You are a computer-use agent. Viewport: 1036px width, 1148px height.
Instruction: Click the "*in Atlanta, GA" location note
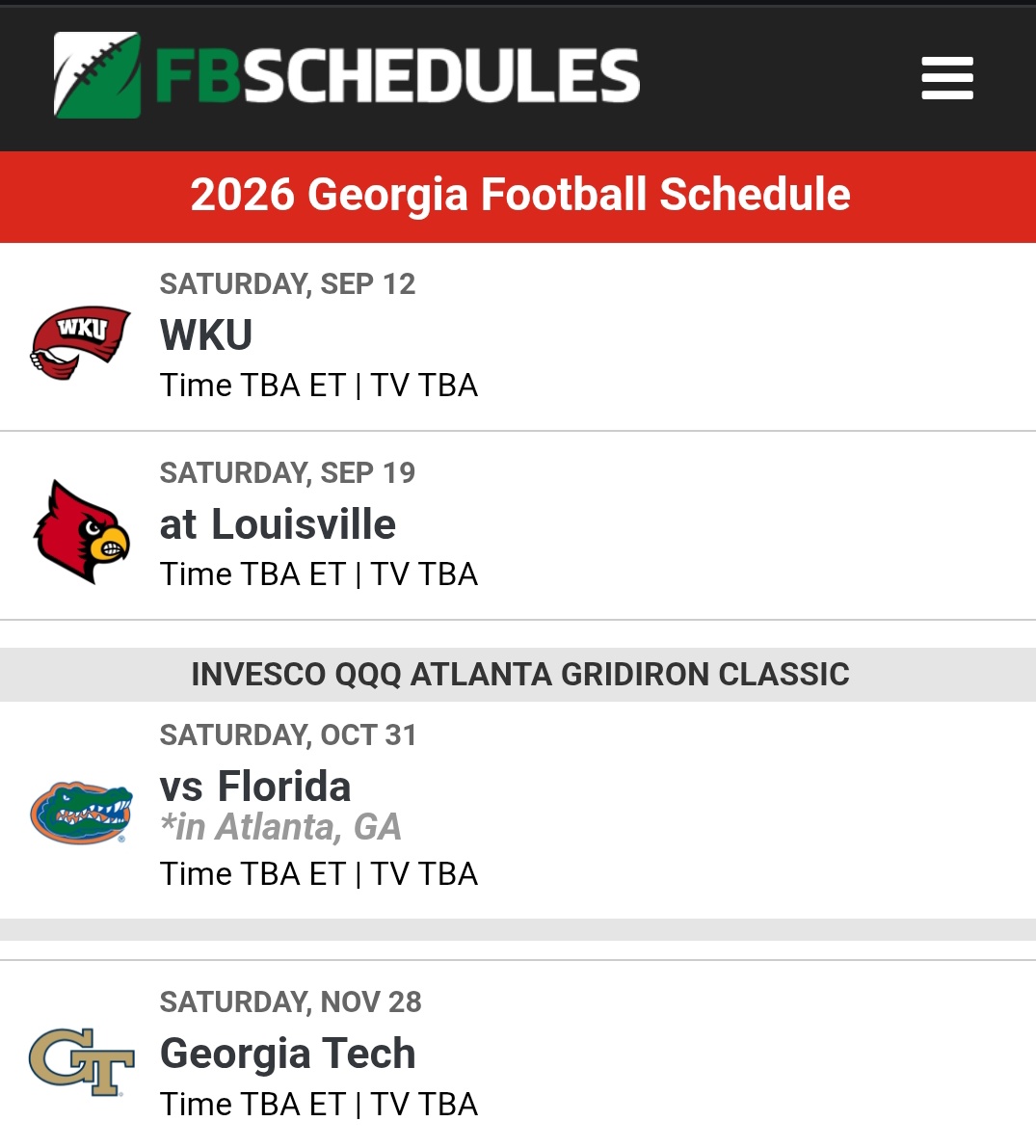(x=280, y=827)
